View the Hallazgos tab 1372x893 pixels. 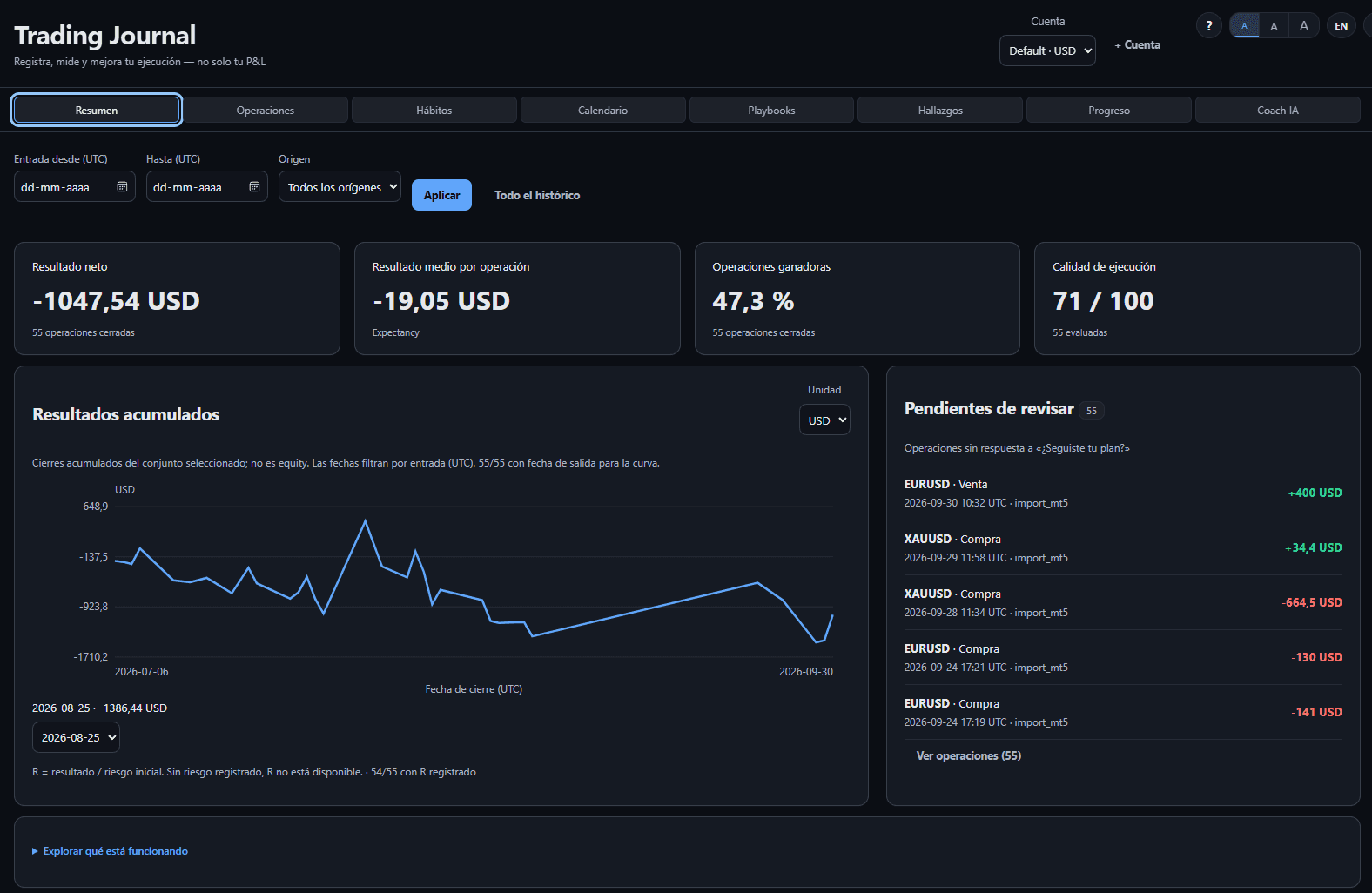[x=940, y=111]
